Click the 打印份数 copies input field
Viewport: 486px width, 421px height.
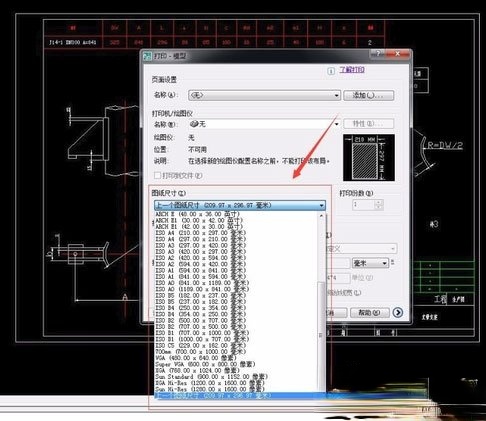click(x=364, y=205)
